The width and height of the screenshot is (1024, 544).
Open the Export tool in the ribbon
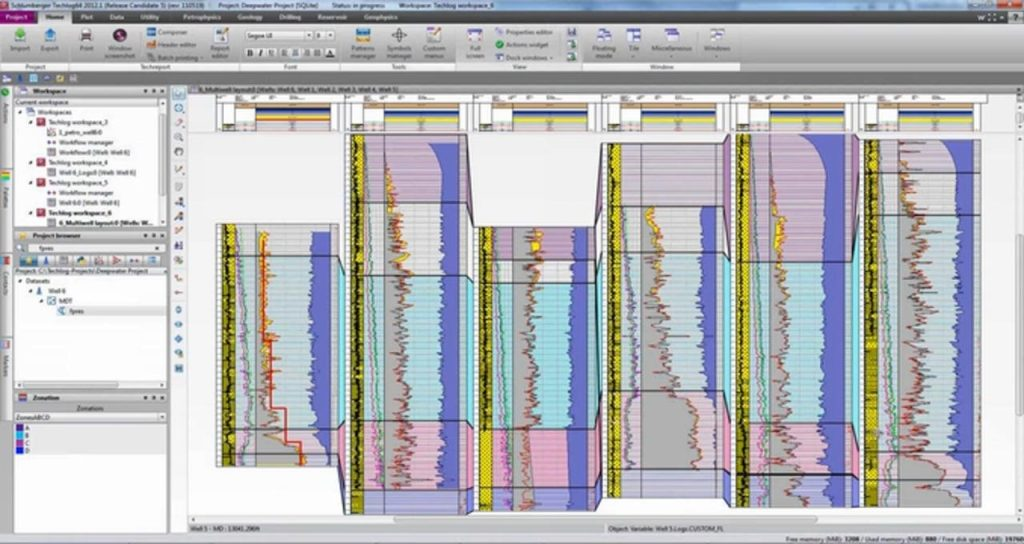[x=50, y=40]
